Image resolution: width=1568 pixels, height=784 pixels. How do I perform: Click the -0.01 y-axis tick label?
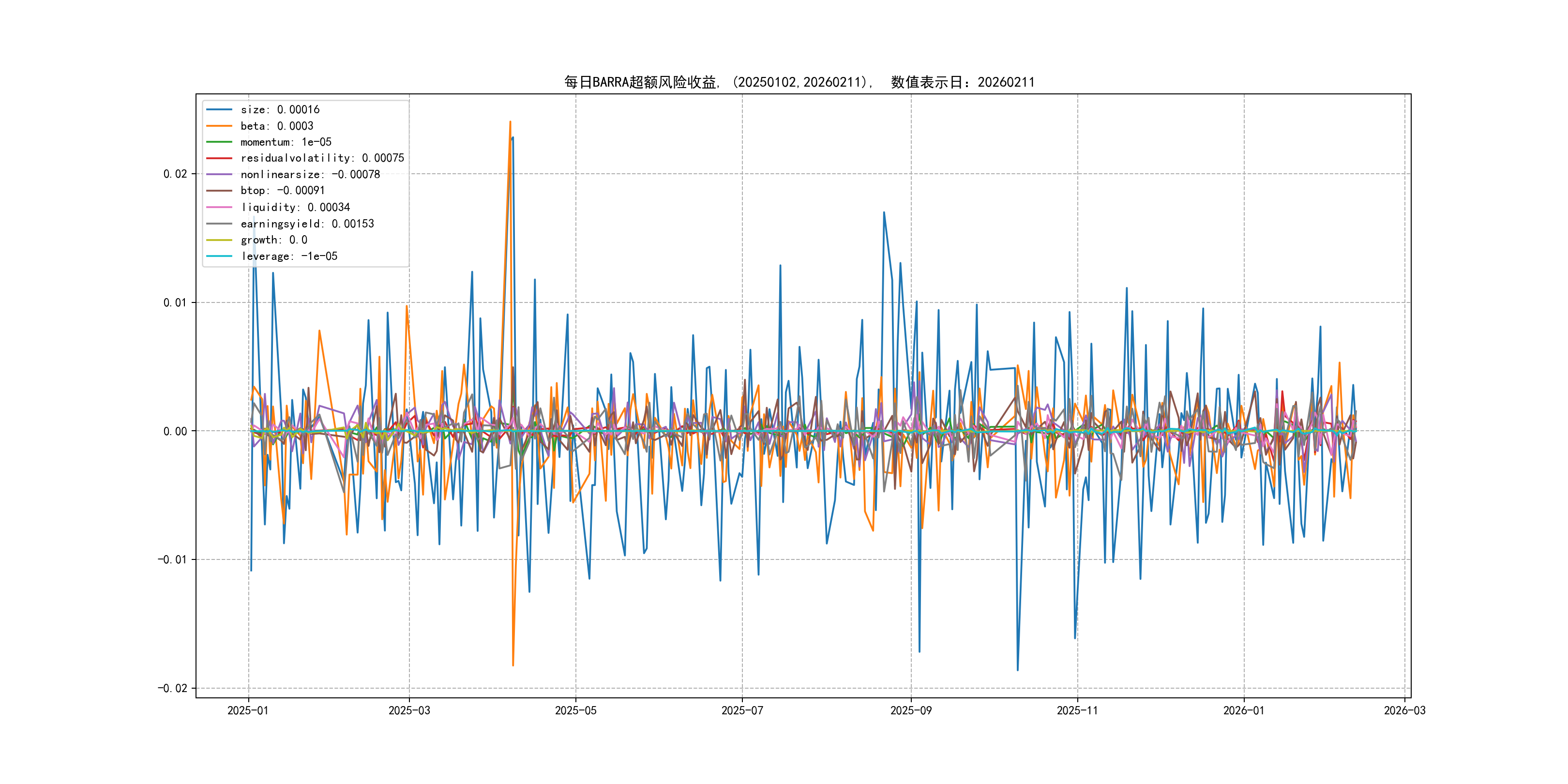pos(172,559)
